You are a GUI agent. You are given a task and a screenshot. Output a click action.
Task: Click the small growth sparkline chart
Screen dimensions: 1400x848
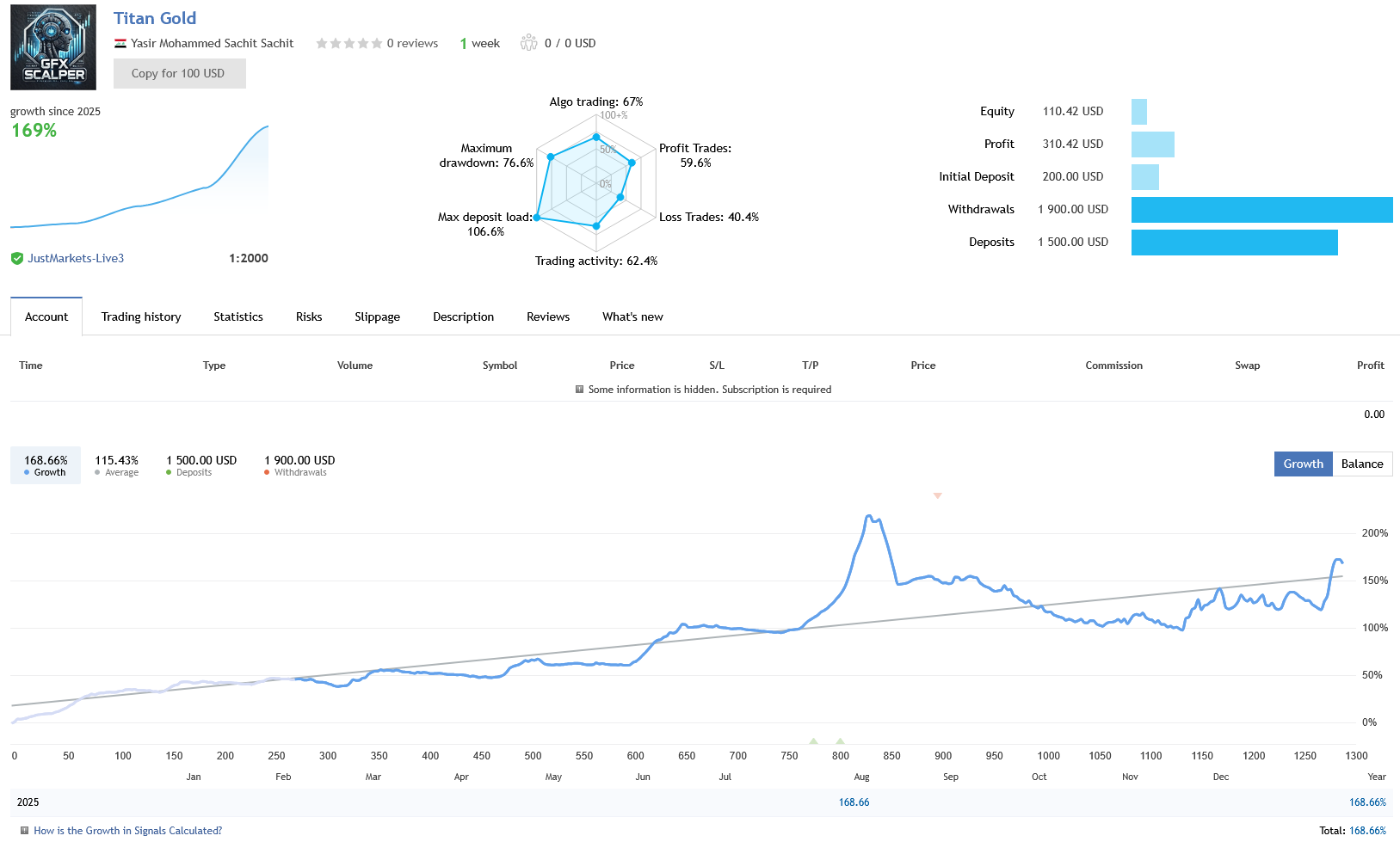(139, 176)
